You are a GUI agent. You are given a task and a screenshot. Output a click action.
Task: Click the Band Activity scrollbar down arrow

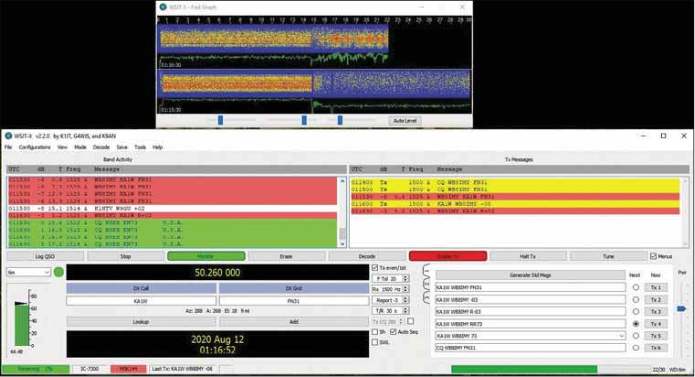[342, 244]
